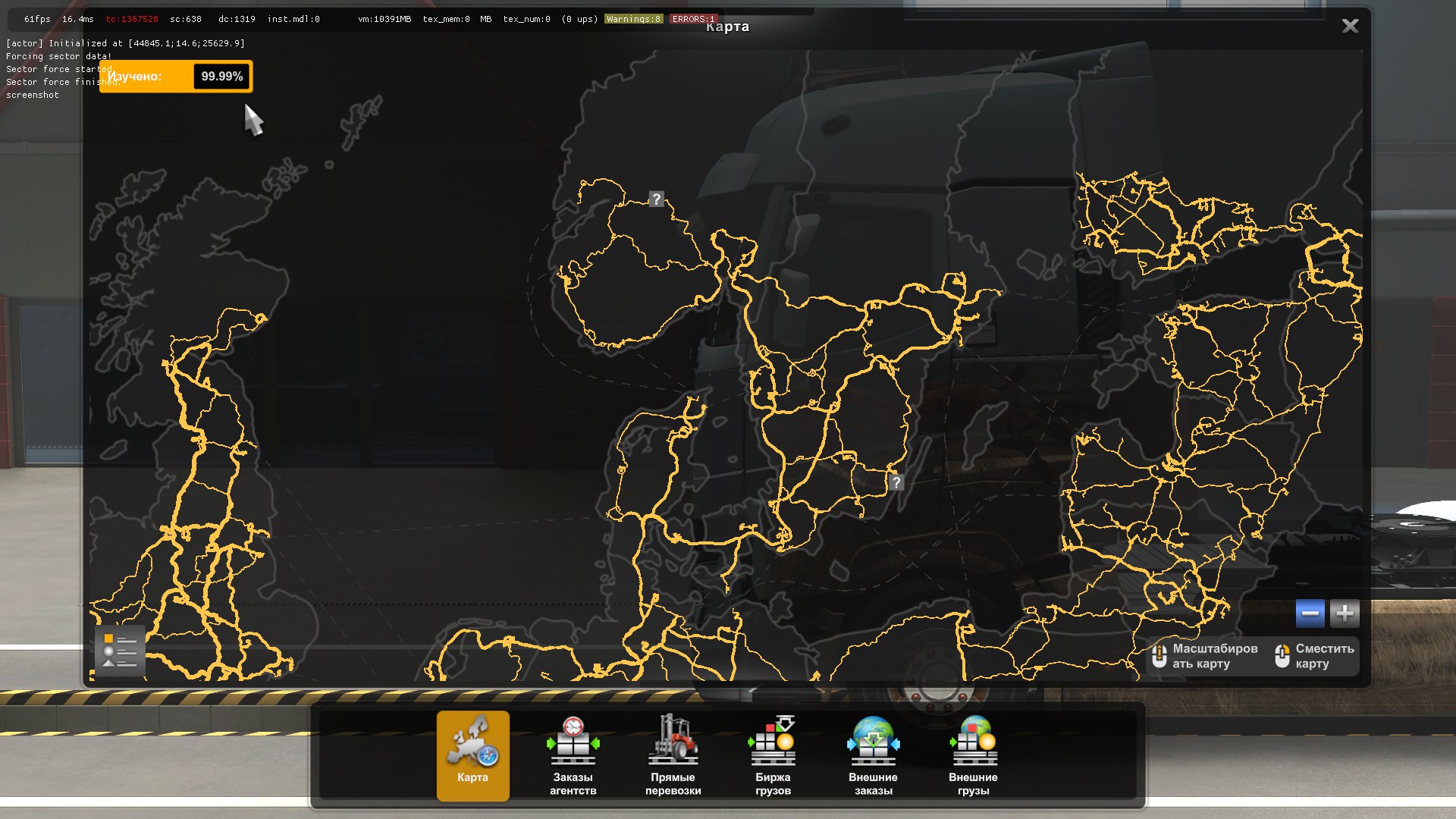The image size is (1456, 819).
Task: Click the Сместить карту mouse hint
Action: tap(1316, 656)
